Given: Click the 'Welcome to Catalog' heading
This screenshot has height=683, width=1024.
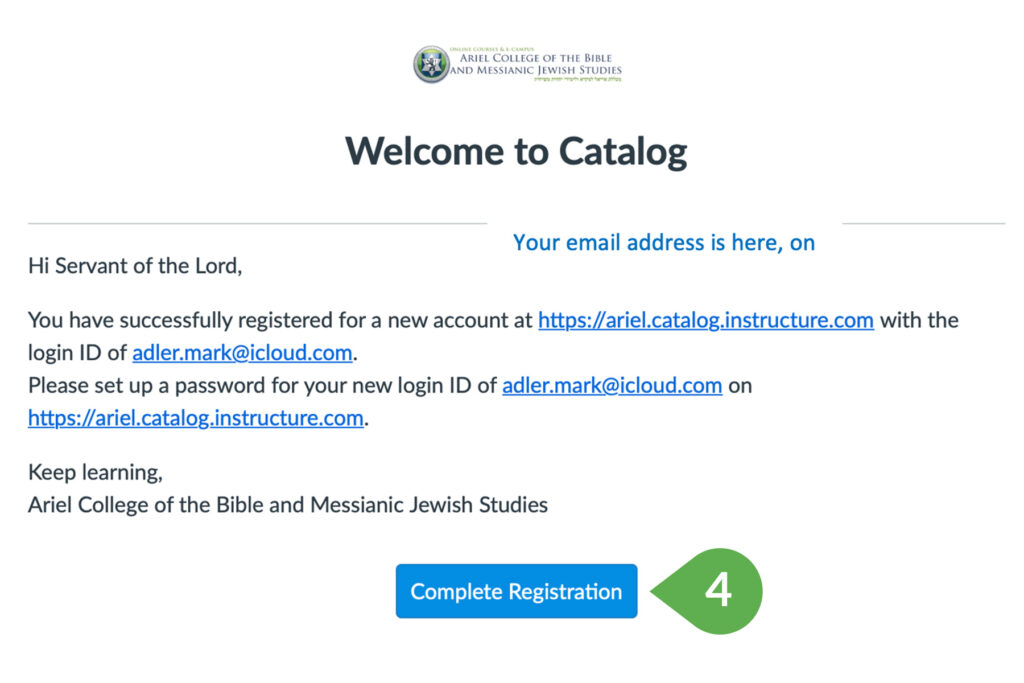Looking at the screenshot, I should click(516, 151).
